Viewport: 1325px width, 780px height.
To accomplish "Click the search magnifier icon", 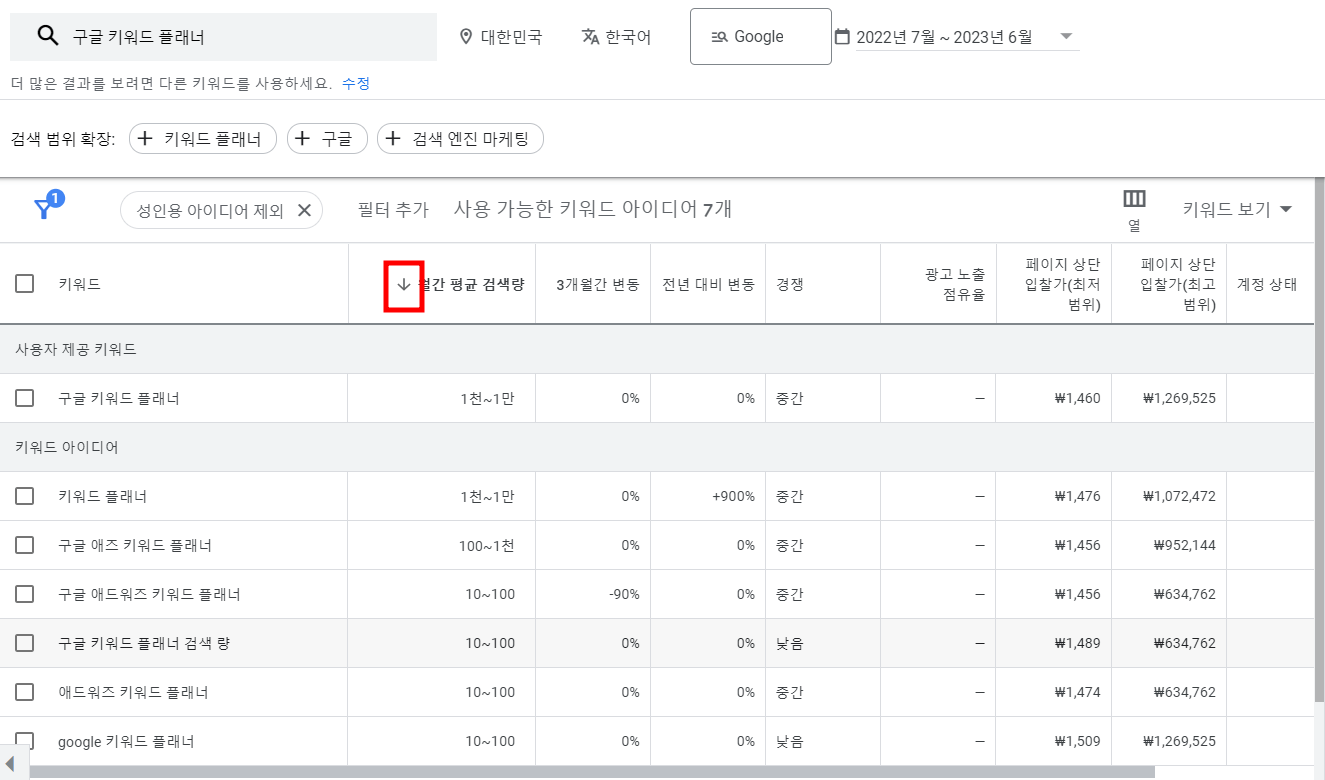I will pos(47,36).
